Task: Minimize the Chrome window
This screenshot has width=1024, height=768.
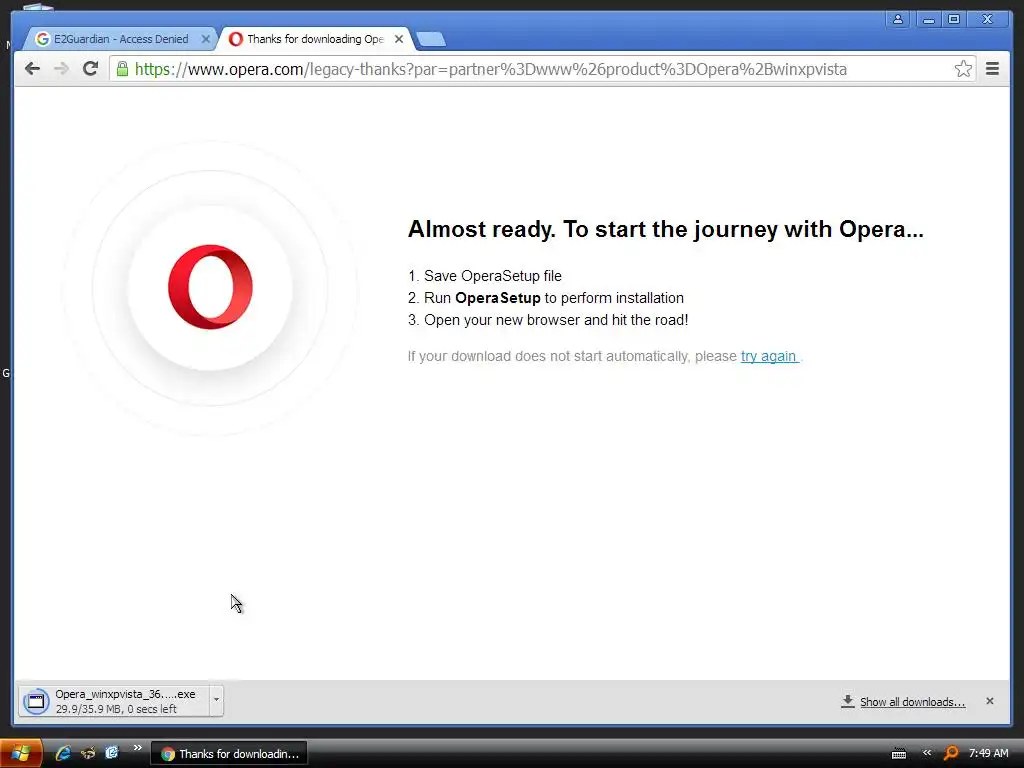Action: pyautogui.click(x=928, y=19)
